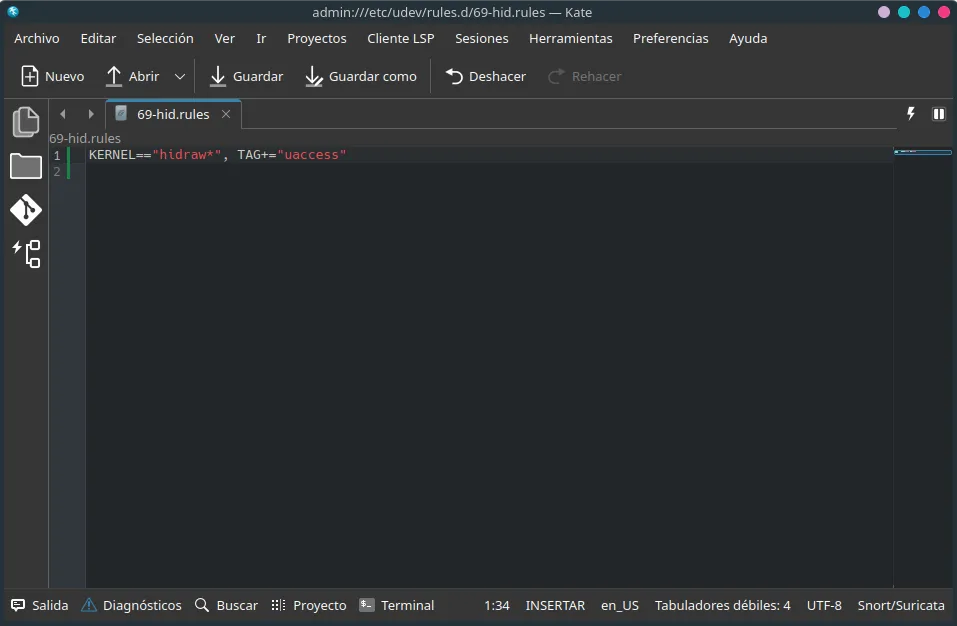
Task: Click the KERNEL keyword in line 1
Action: tap(112, 155)
